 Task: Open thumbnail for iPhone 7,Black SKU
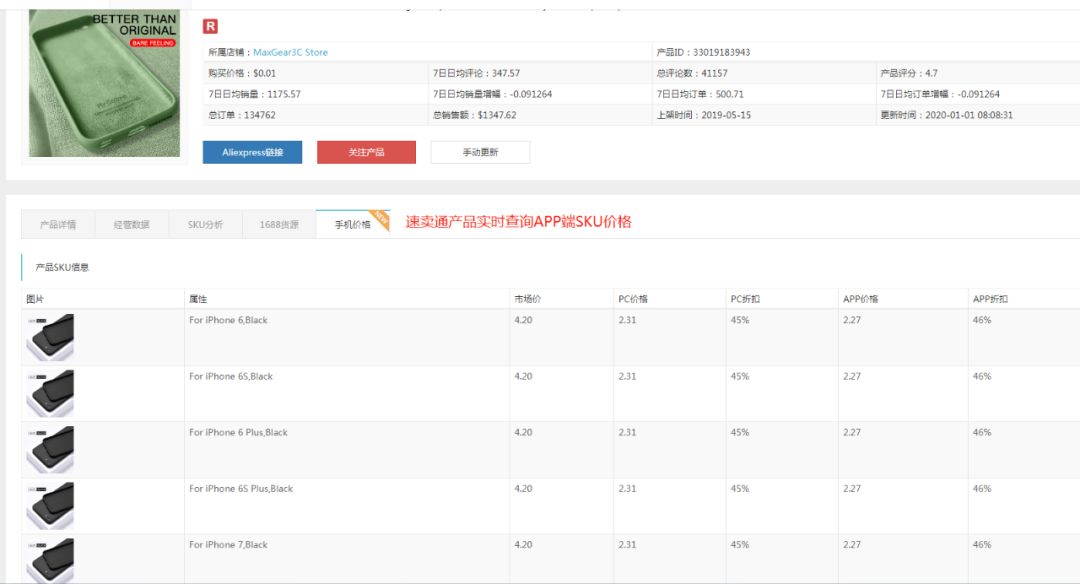pos(50,561)
